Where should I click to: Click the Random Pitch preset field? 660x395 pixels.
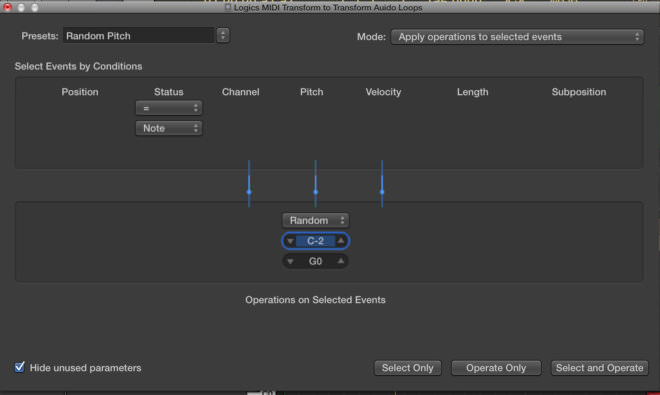tap(138, 36)
